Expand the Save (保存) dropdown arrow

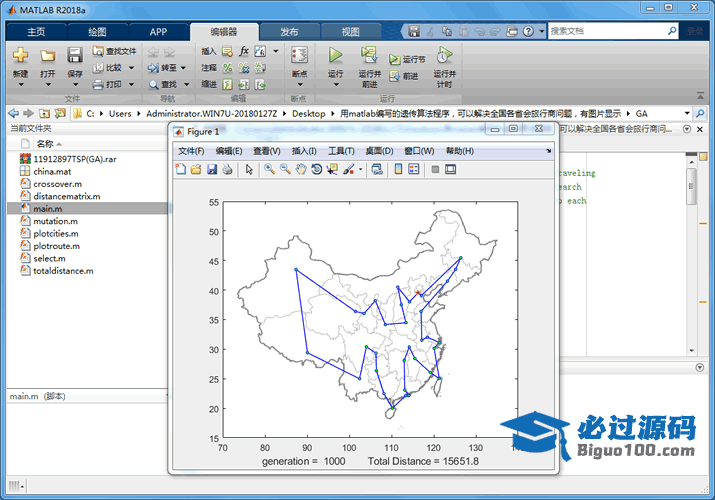pos(75,85)
